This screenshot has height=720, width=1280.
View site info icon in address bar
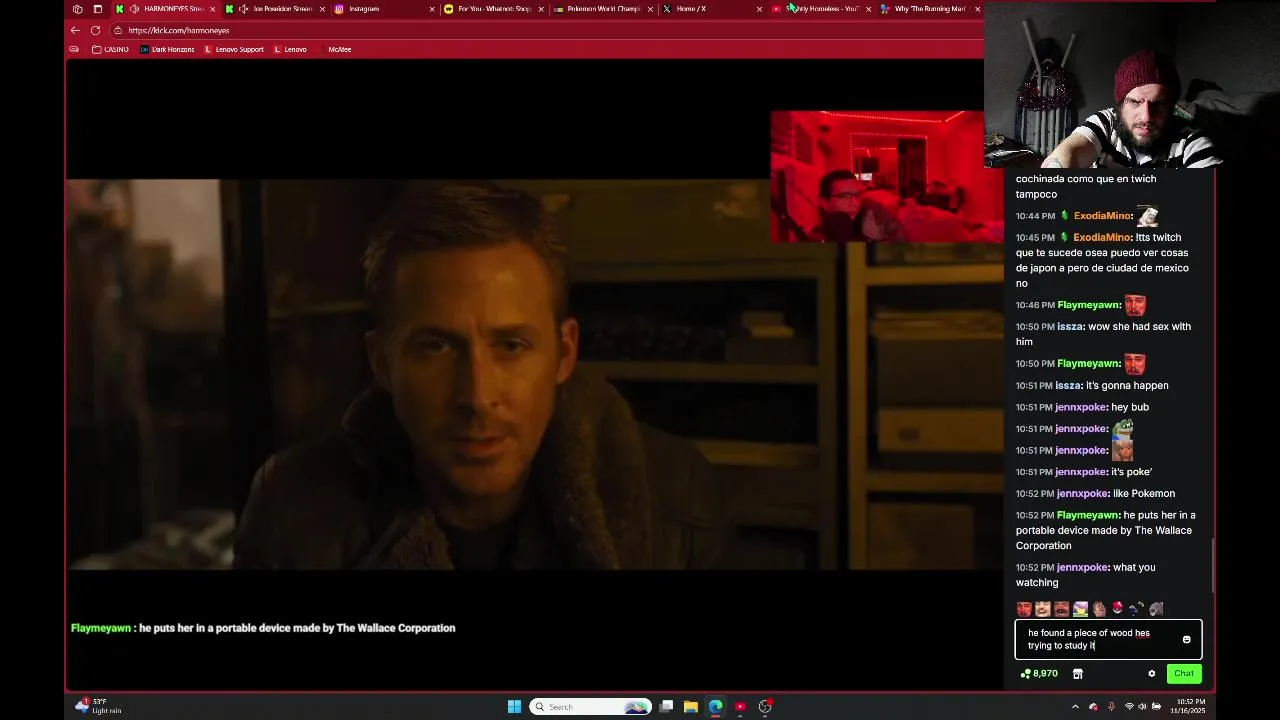pos(117,30)
